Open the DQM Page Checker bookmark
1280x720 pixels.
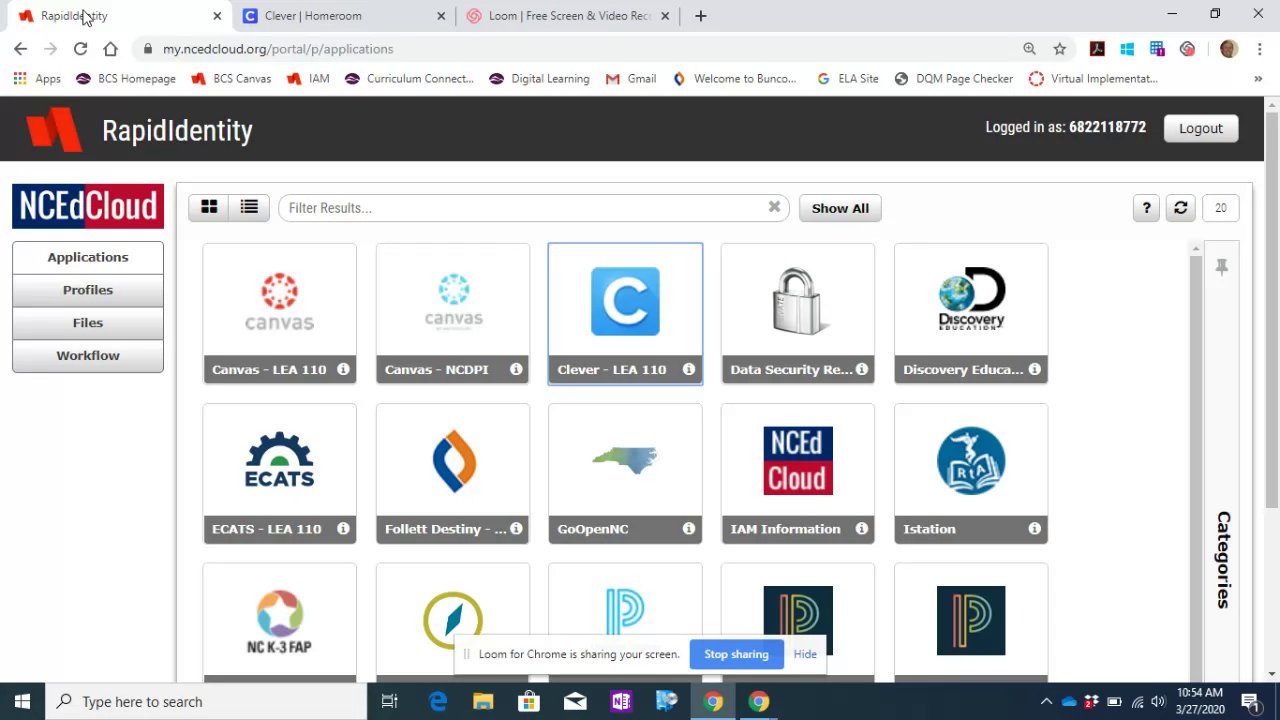point(954,79)
